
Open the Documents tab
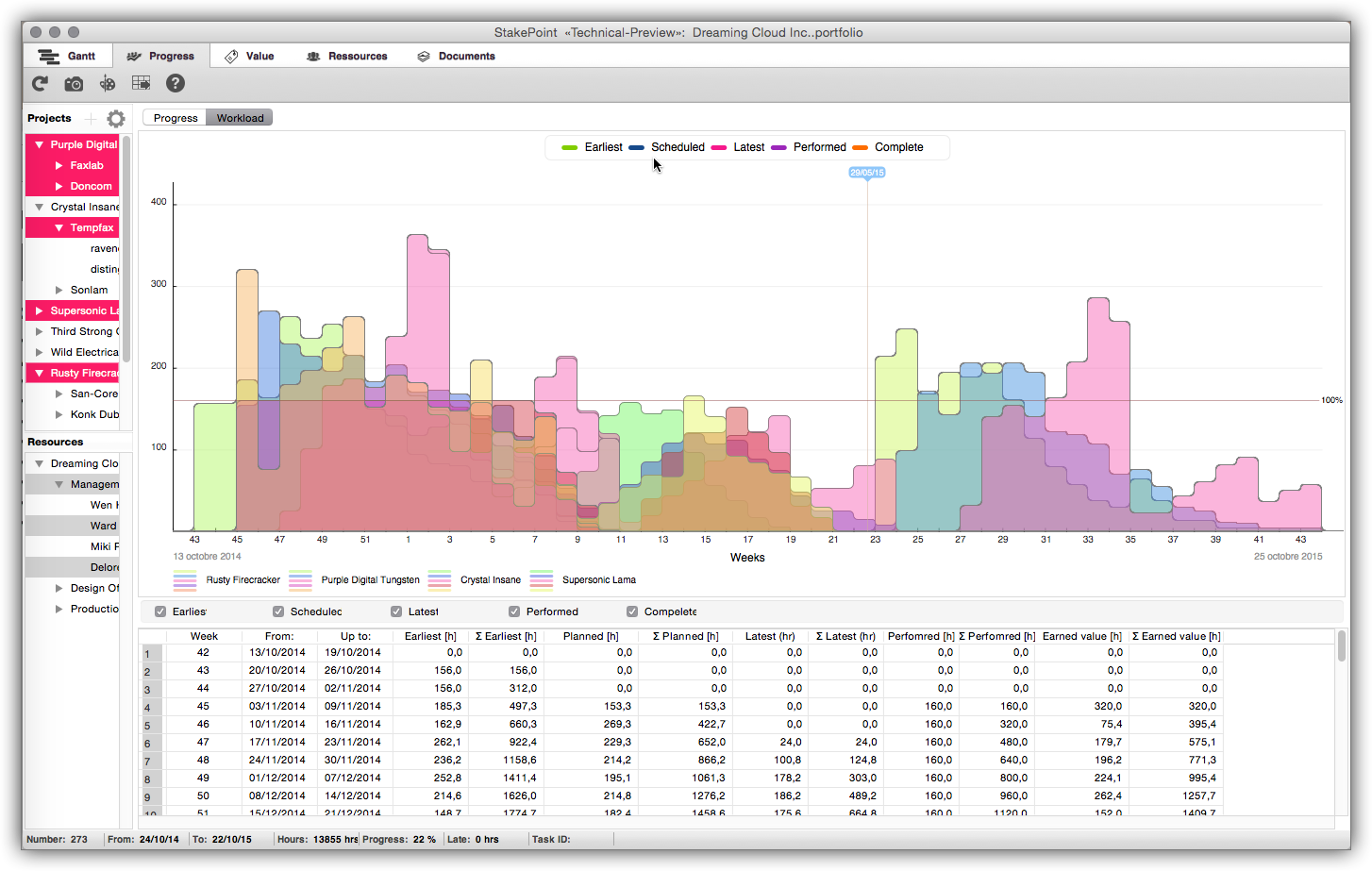tap(456, 56)
